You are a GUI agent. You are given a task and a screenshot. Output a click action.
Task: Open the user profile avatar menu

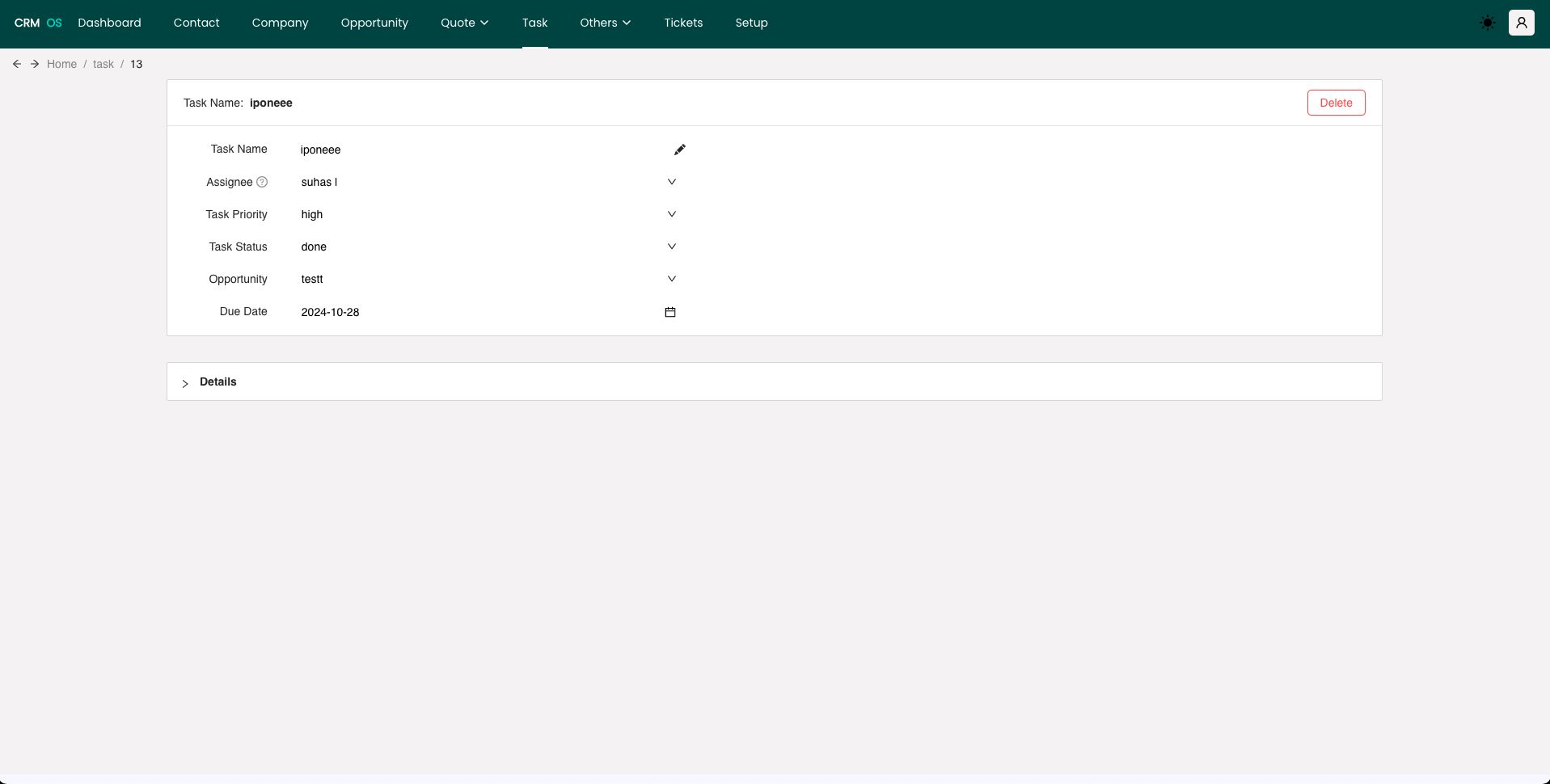(1521, 23)
